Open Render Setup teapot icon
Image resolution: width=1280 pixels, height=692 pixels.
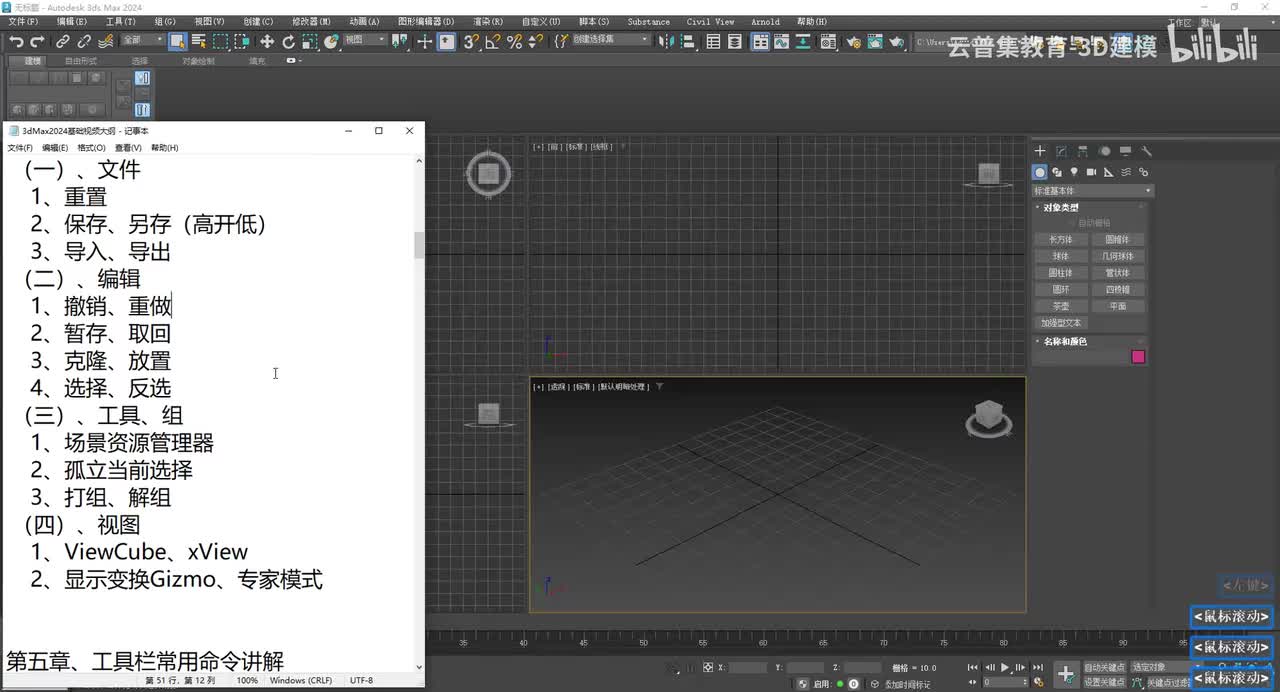point(854,41)
